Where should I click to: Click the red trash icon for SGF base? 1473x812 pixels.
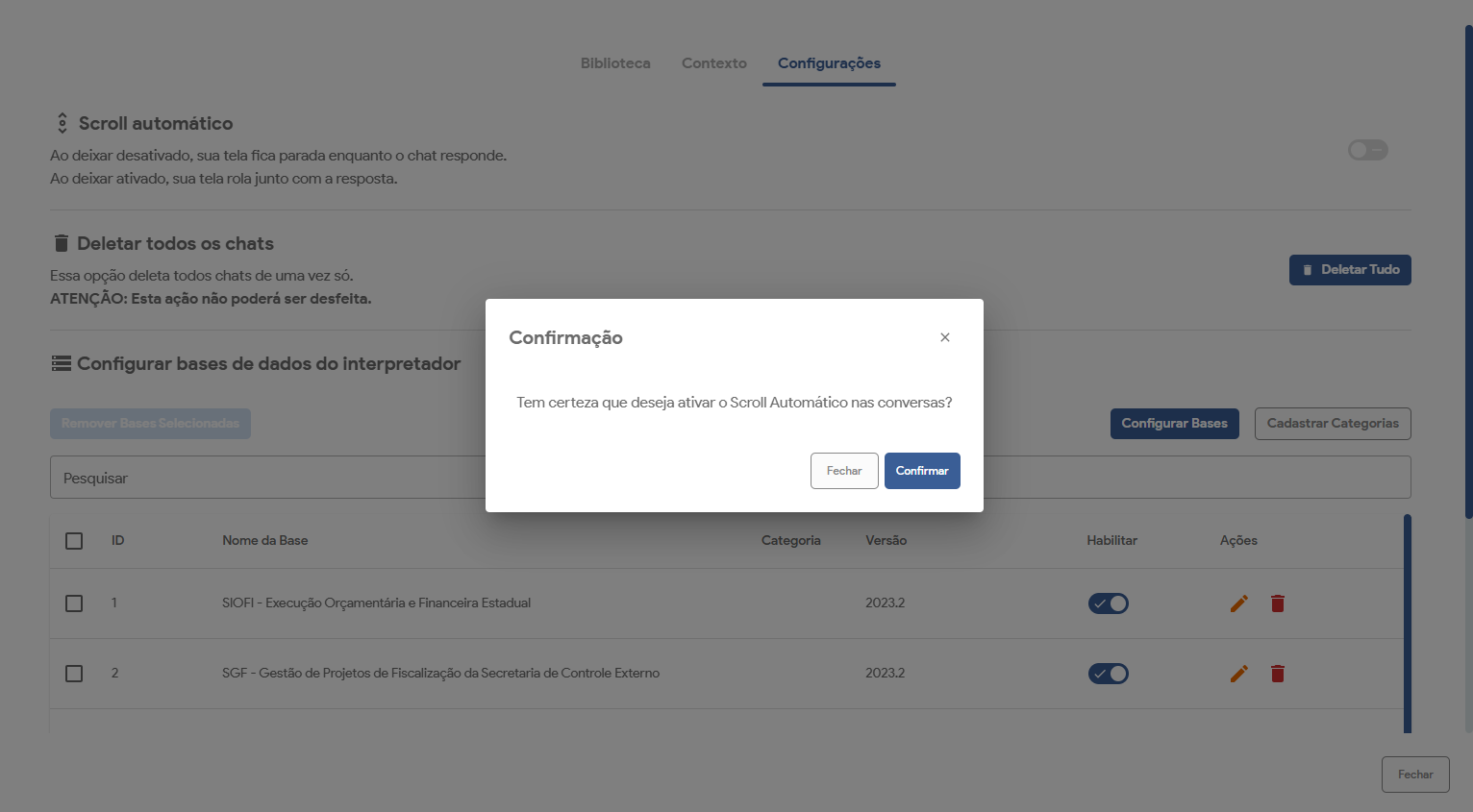tap(1278, 674)
